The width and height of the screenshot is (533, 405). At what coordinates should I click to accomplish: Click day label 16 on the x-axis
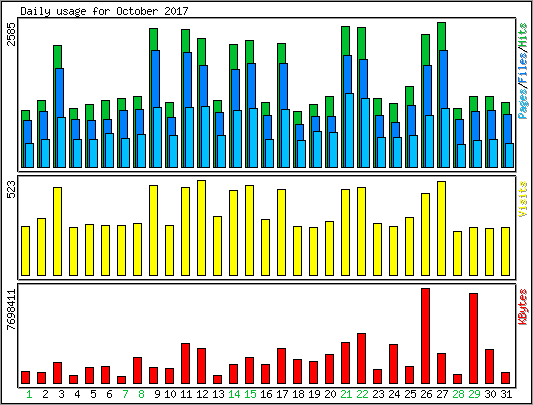pos(266,394)
